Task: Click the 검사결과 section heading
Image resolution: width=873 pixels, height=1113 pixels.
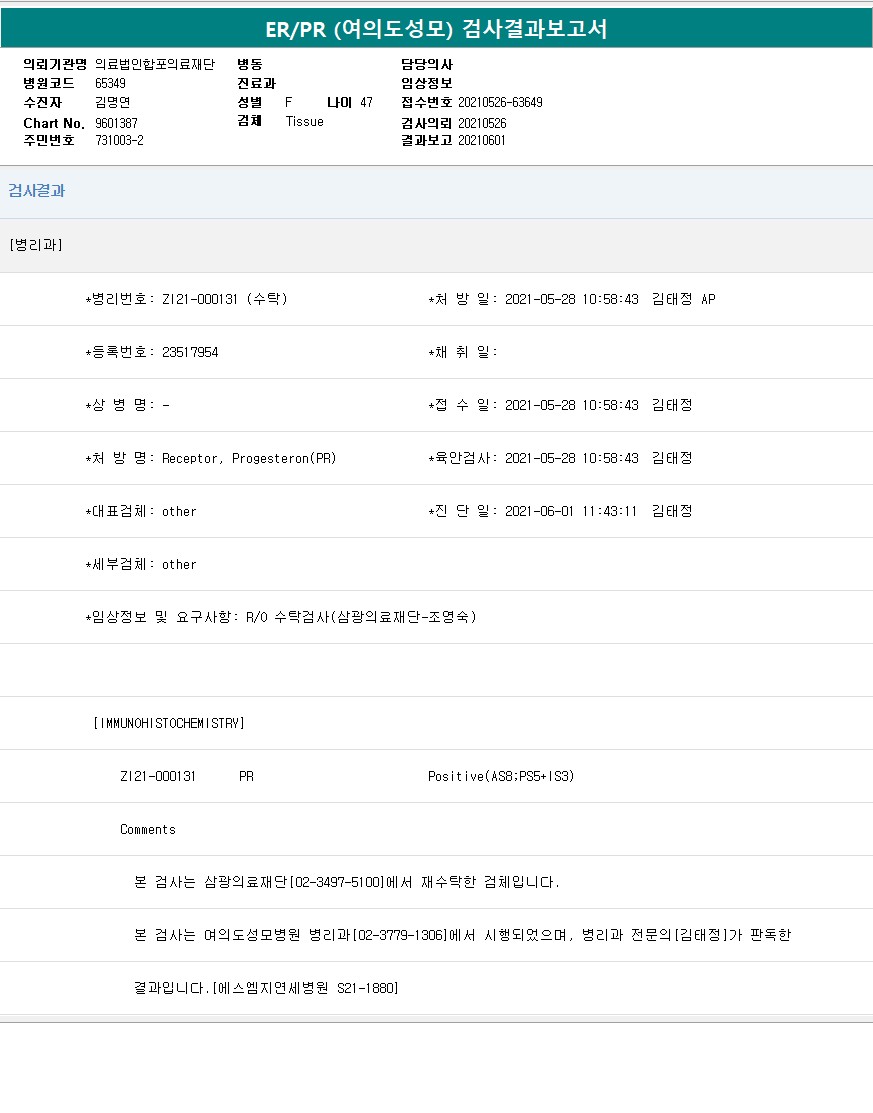Action: [36, 191]
